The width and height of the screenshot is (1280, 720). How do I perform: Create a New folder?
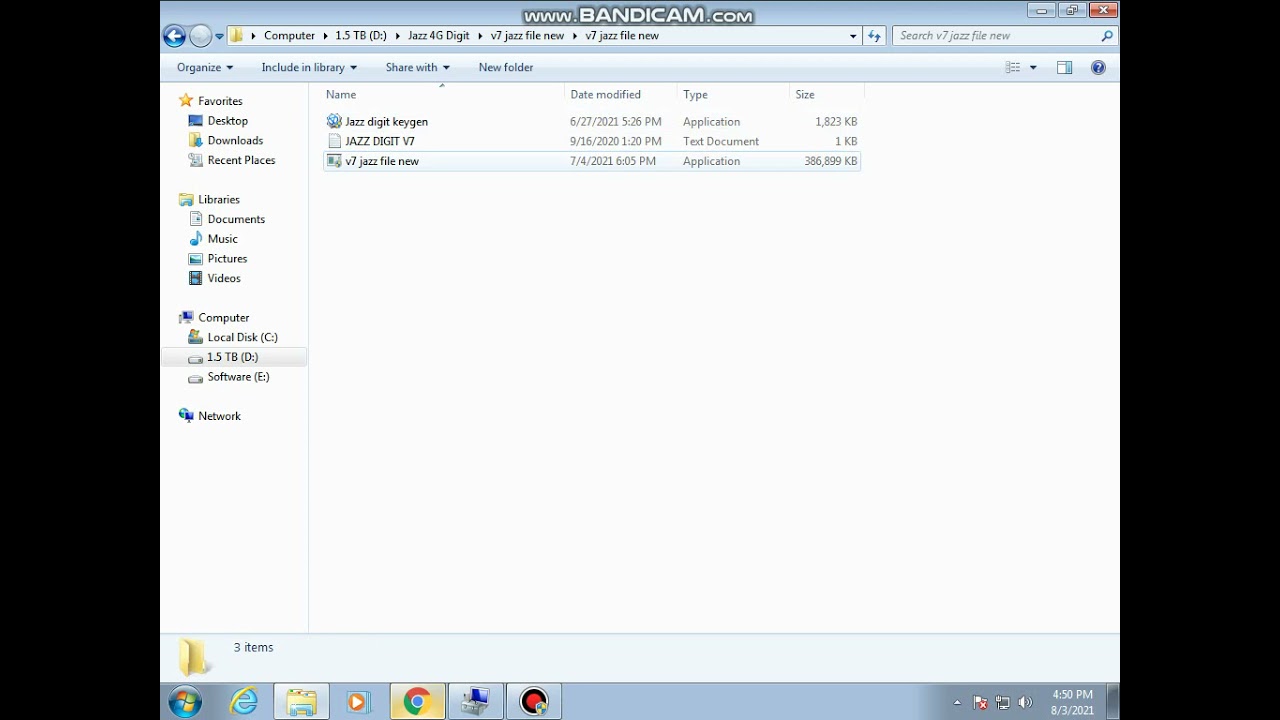(506, 67)
